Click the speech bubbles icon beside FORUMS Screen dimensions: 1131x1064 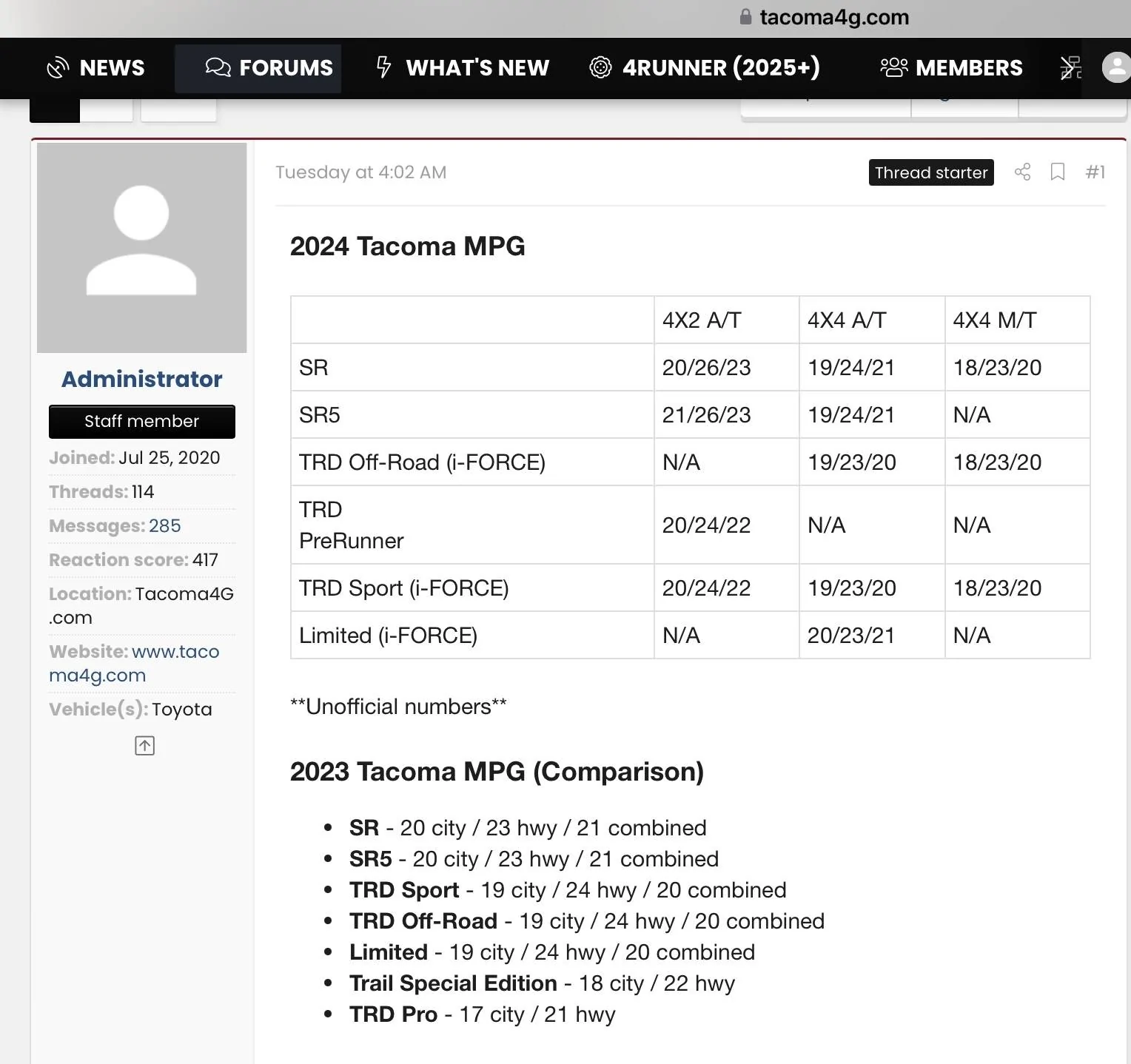click(218, 67)
